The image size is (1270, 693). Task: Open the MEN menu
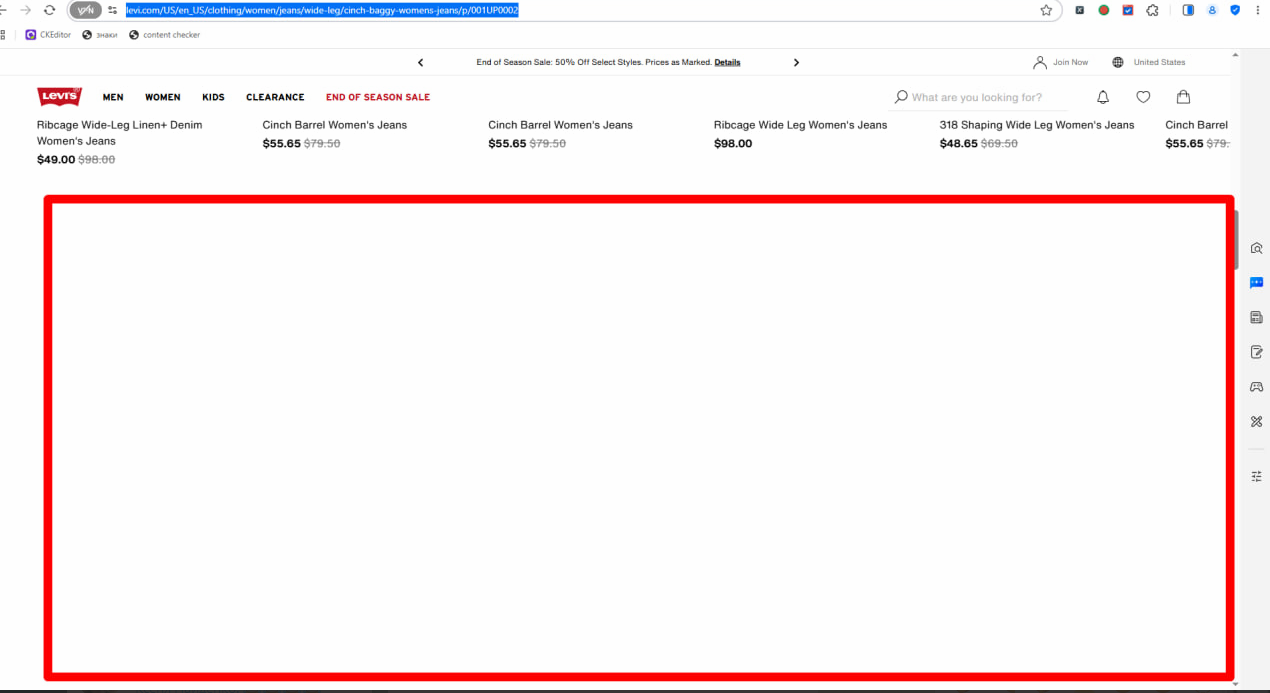[113, 97]
